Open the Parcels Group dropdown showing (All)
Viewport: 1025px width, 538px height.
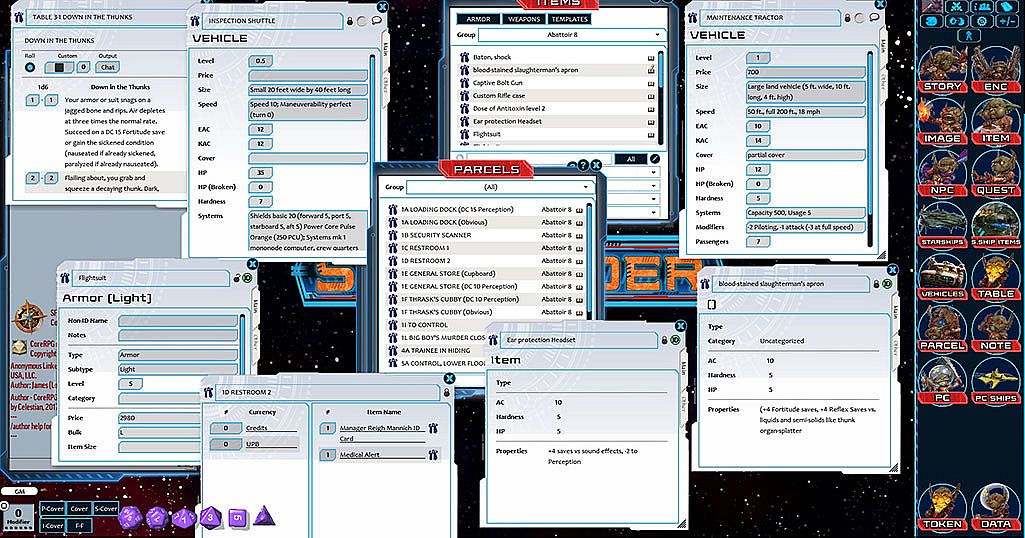pyautogui.click(x=499, y=187)
